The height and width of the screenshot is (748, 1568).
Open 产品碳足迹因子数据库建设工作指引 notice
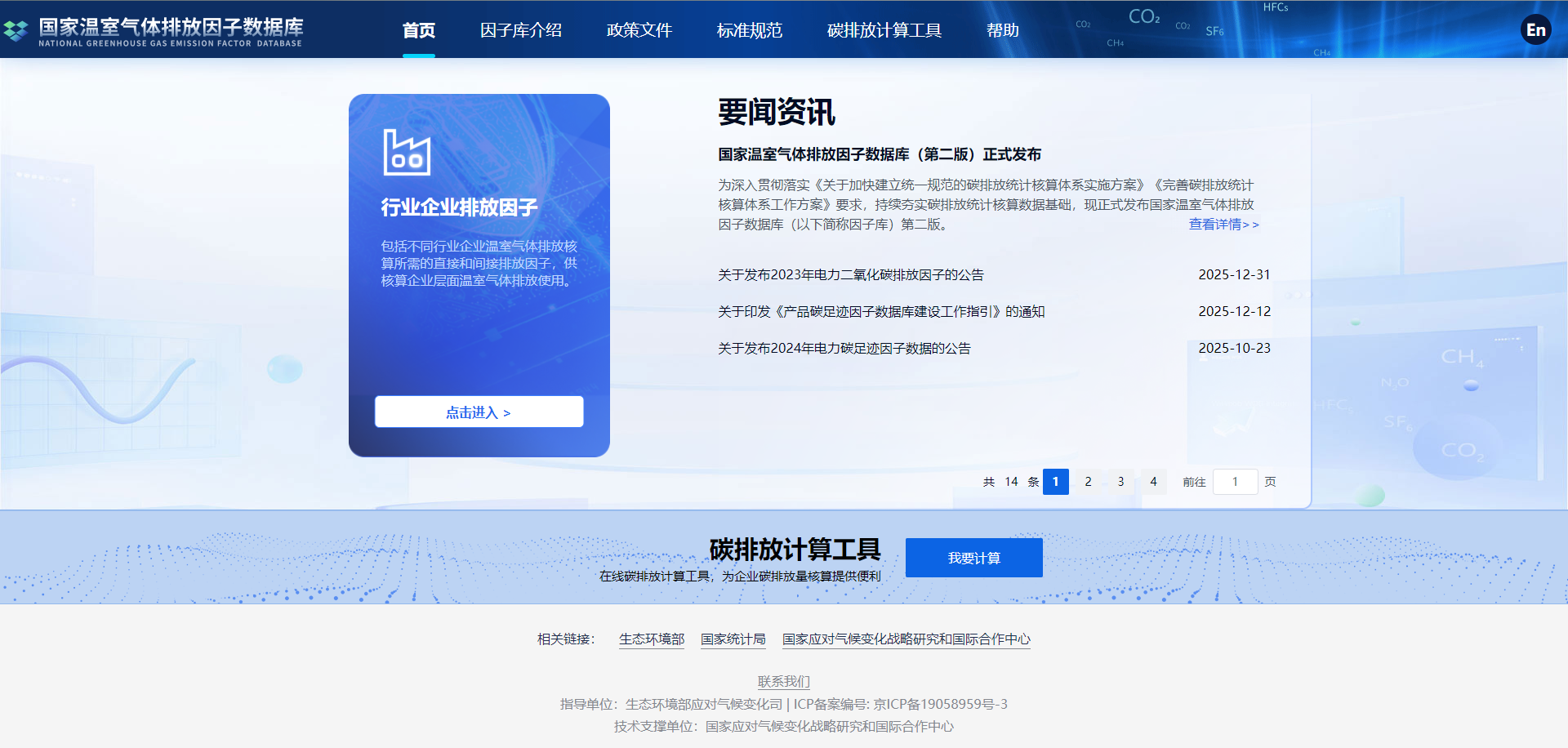[881, 311]
